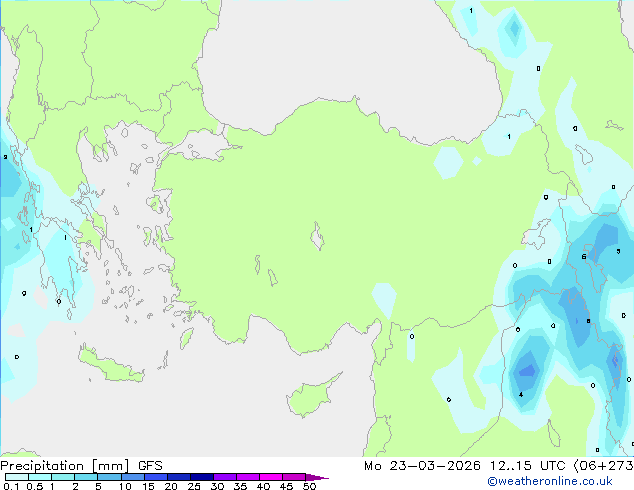Pick the 30–35 mm violet swatch
Screen dimensions: 634x490
[x=224, y=477]
